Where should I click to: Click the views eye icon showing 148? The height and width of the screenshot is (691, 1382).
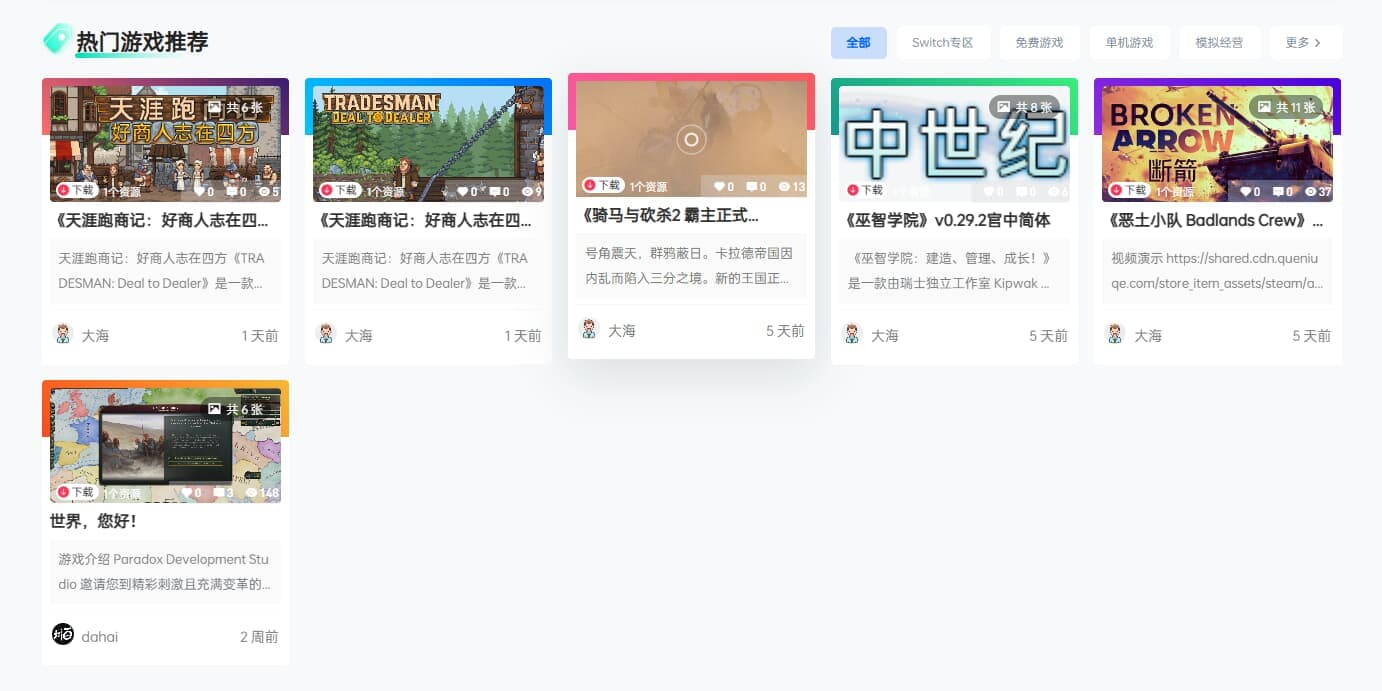(252, 493)
